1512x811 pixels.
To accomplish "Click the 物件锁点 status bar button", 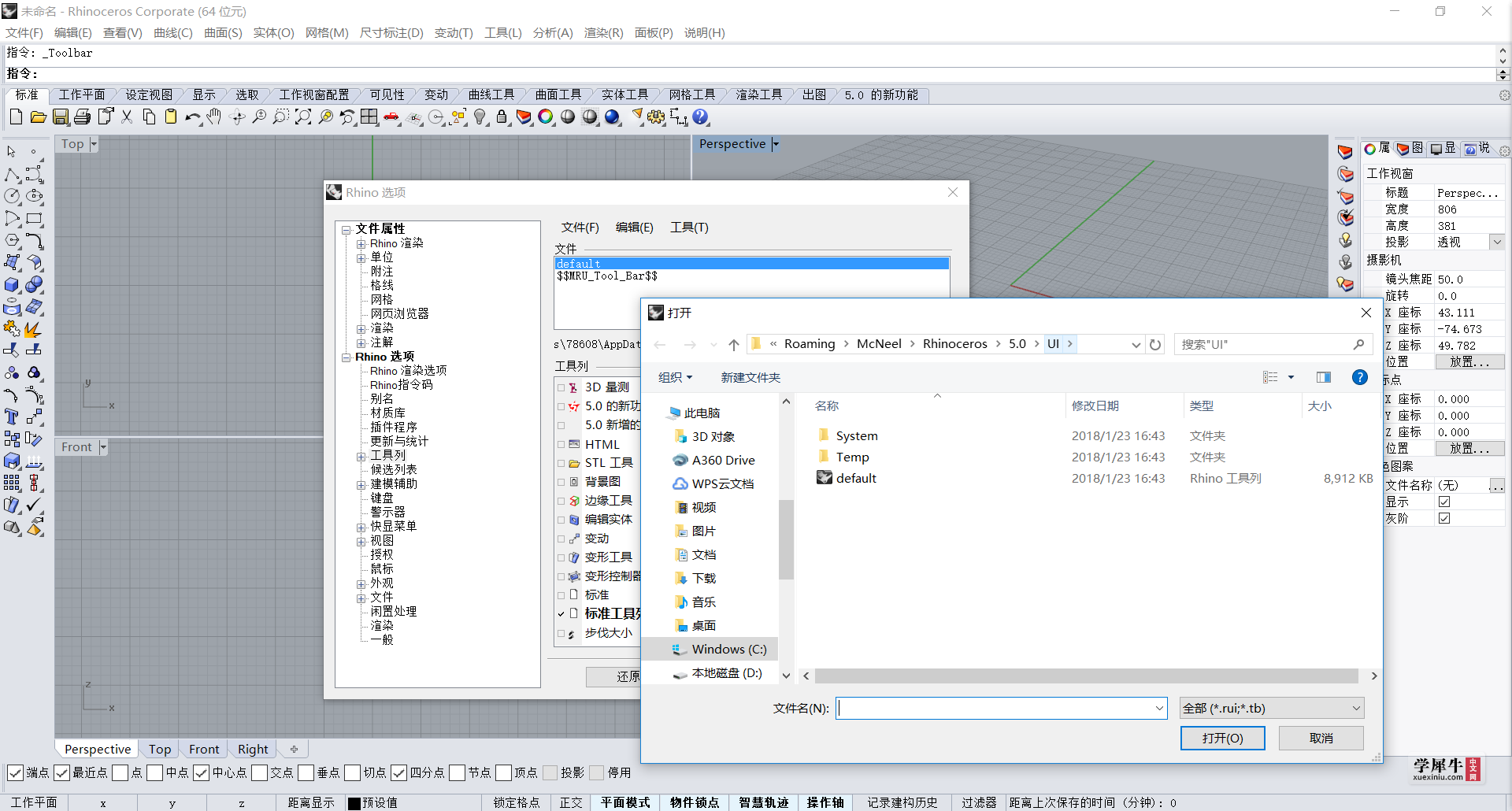I will [694, 802].
